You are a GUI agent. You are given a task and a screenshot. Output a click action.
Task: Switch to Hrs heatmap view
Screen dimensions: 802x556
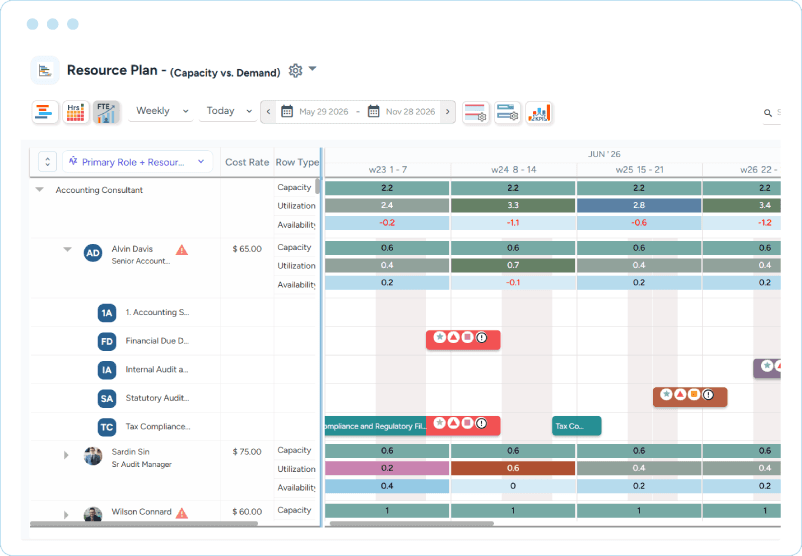(x=76, y=112)
